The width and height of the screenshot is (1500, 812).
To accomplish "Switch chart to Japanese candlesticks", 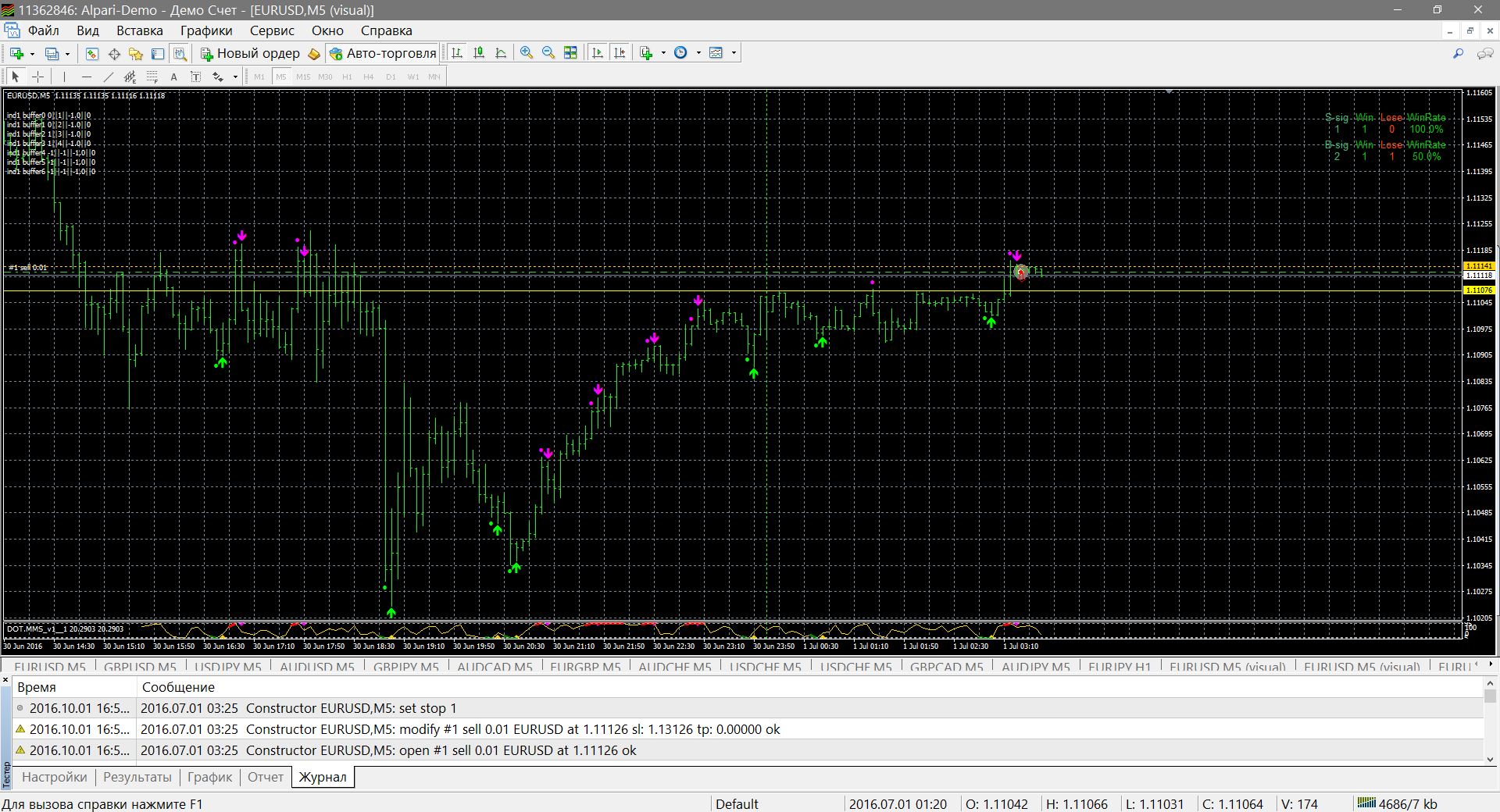I will tap(479, 53).
